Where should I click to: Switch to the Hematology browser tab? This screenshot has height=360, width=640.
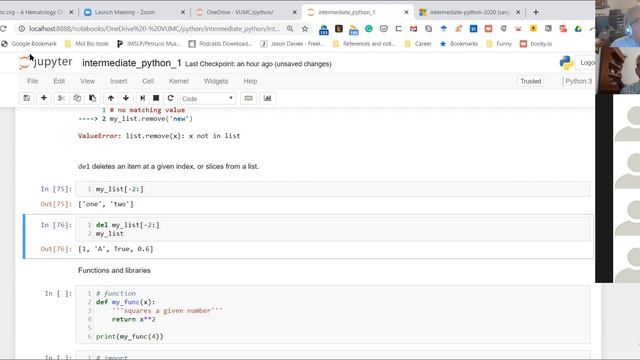point(32,12)
